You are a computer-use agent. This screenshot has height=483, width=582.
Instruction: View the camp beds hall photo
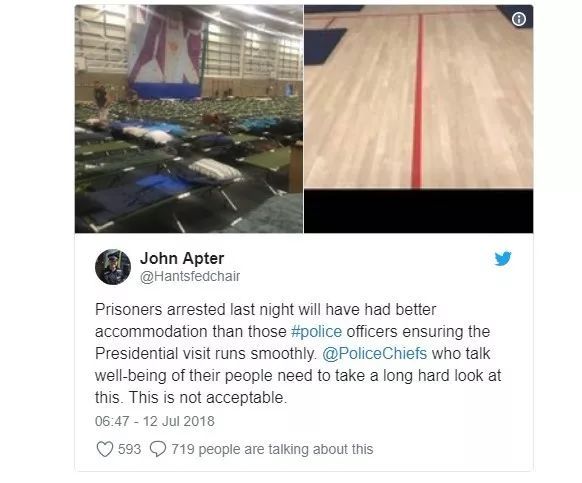point(189,119)
